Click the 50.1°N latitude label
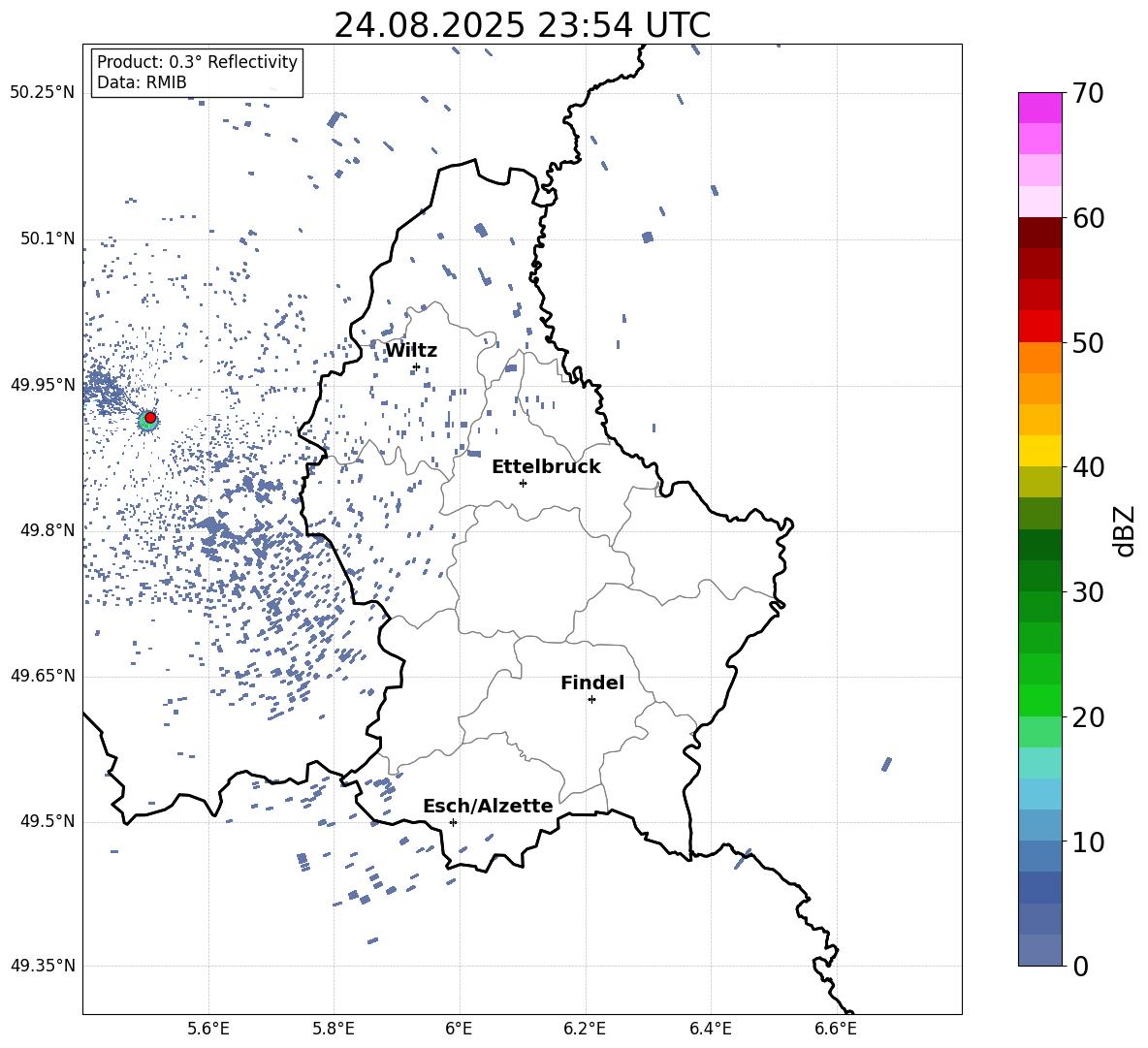 (x=48, y=239)
